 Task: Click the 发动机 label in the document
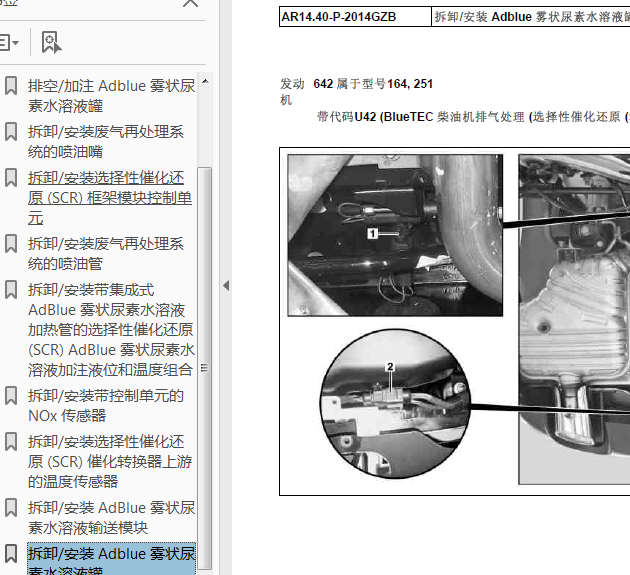pyautogui.click(x=292, y=92)
